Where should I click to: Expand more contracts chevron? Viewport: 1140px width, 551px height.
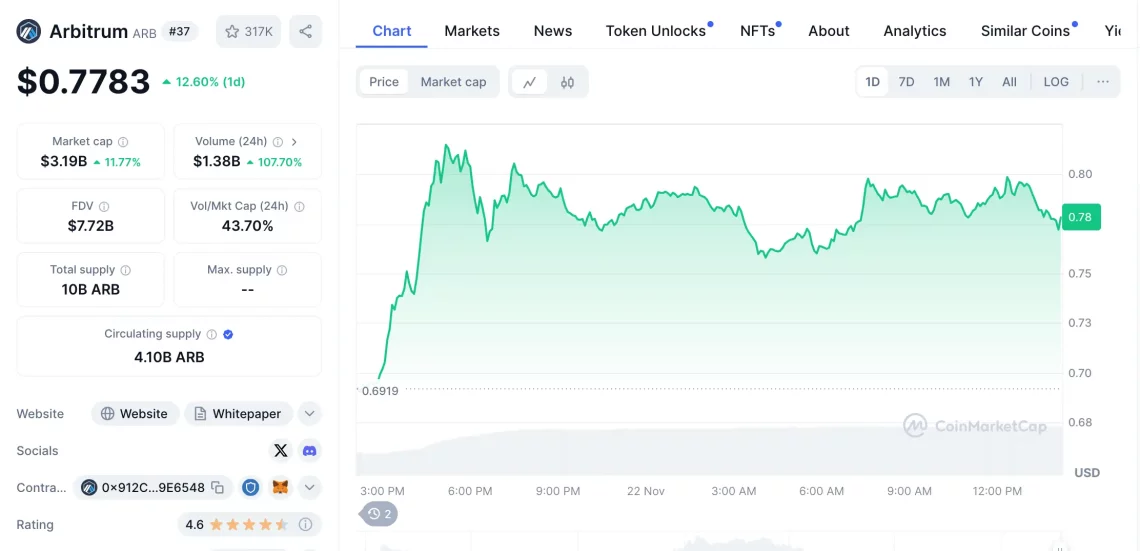pos(309,488)
